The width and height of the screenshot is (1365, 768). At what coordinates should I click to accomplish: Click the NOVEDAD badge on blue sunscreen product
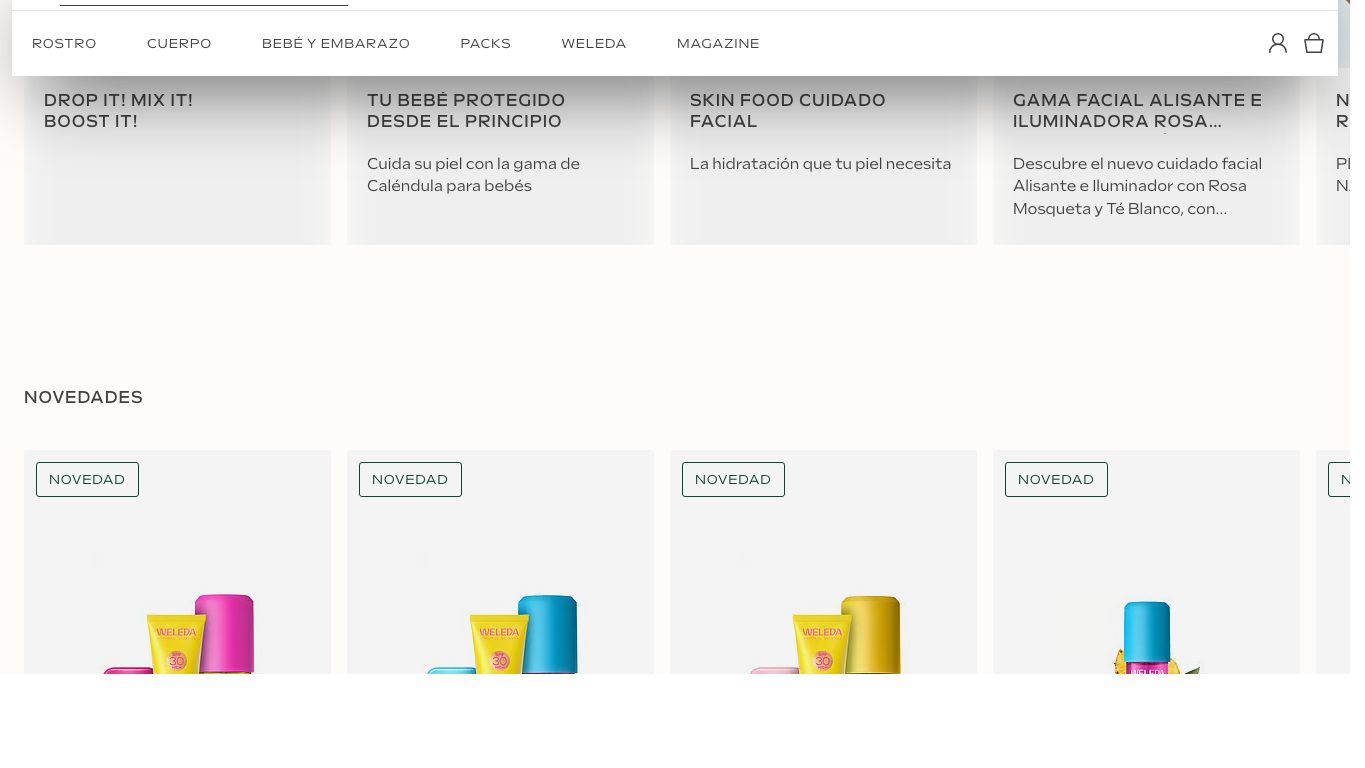pyautogui.click(x=410, y=479)
